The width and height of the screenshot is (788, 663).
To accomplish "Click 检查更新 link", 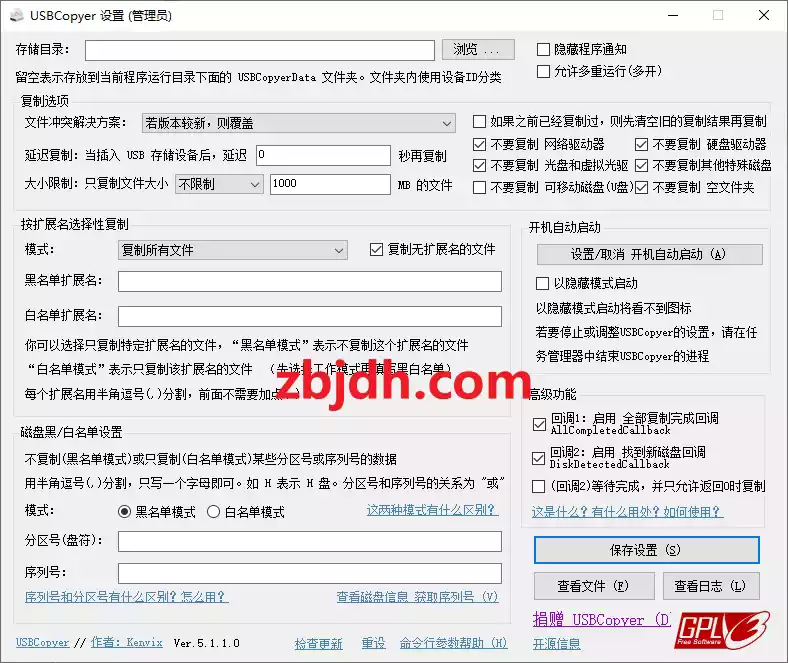I will click(319, 643).
